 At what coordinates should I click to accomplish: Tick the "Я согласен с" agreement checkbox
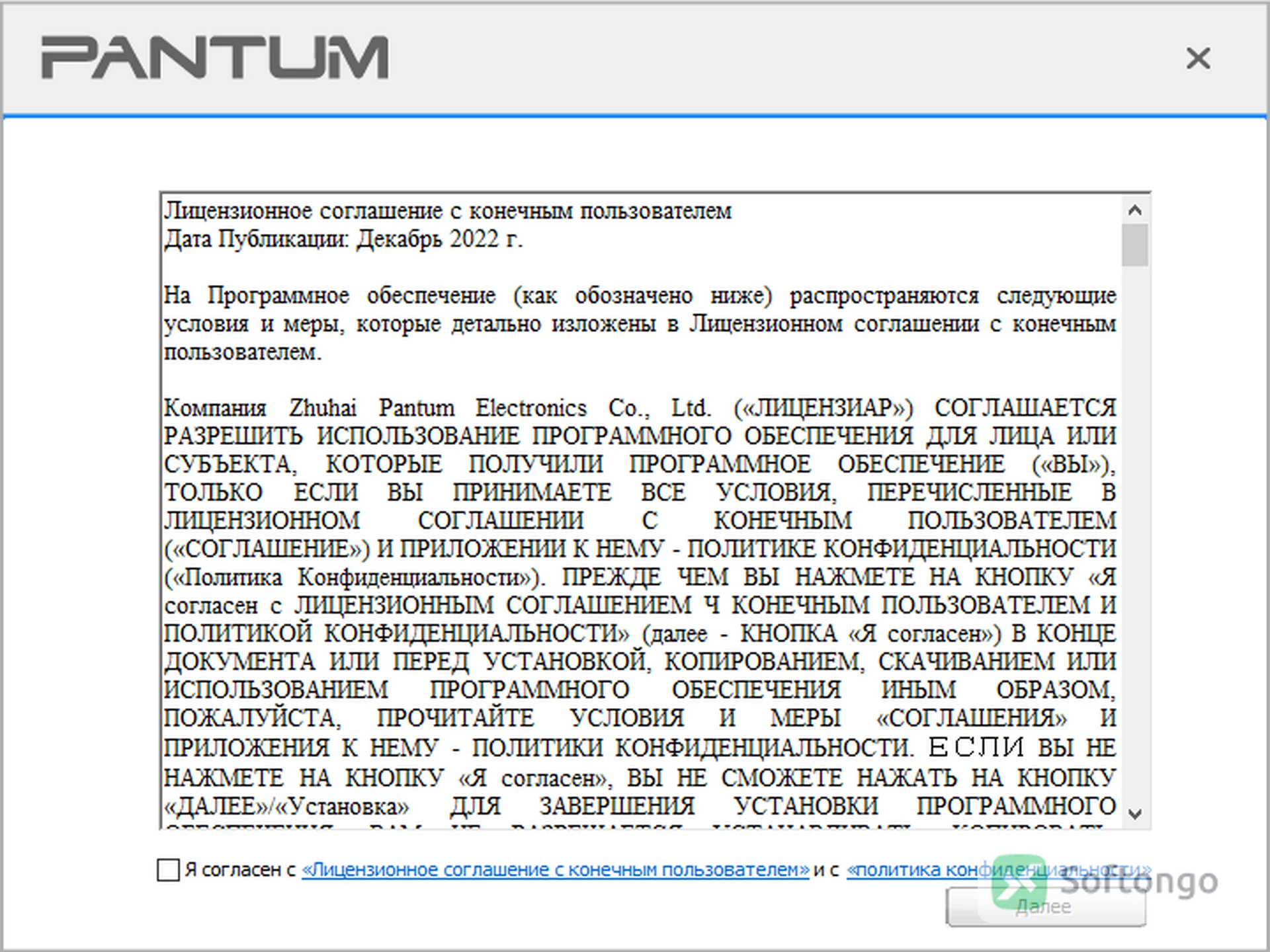click(168, 870)
